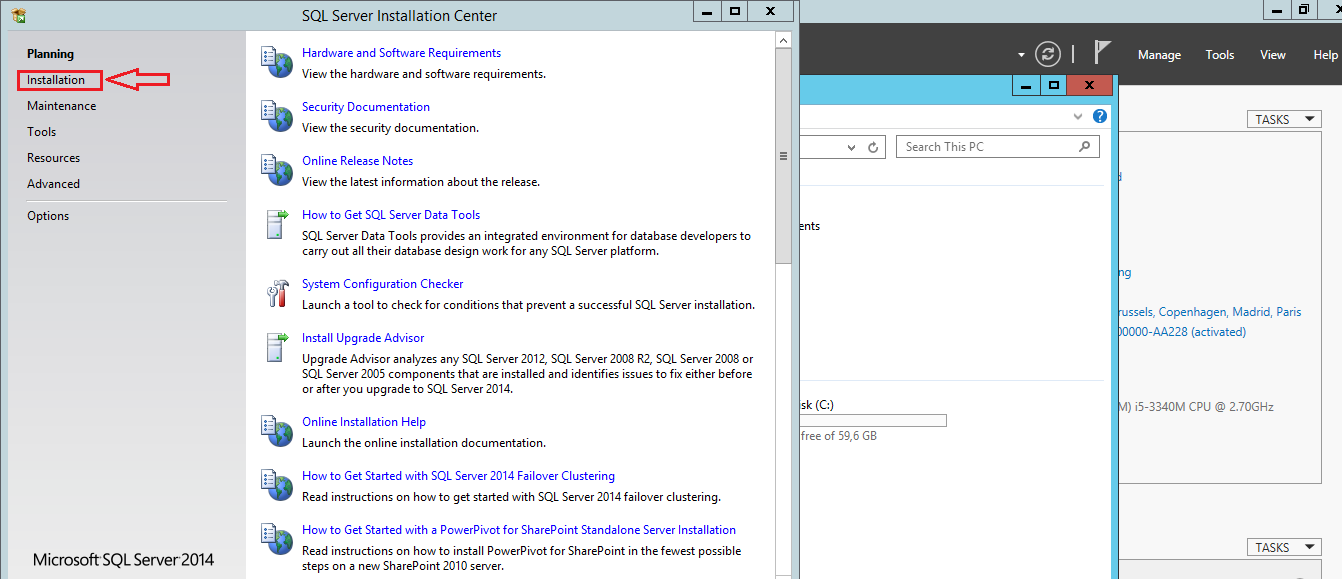Expand the lower TASKS dropdown

click(x=1284, y=547)
